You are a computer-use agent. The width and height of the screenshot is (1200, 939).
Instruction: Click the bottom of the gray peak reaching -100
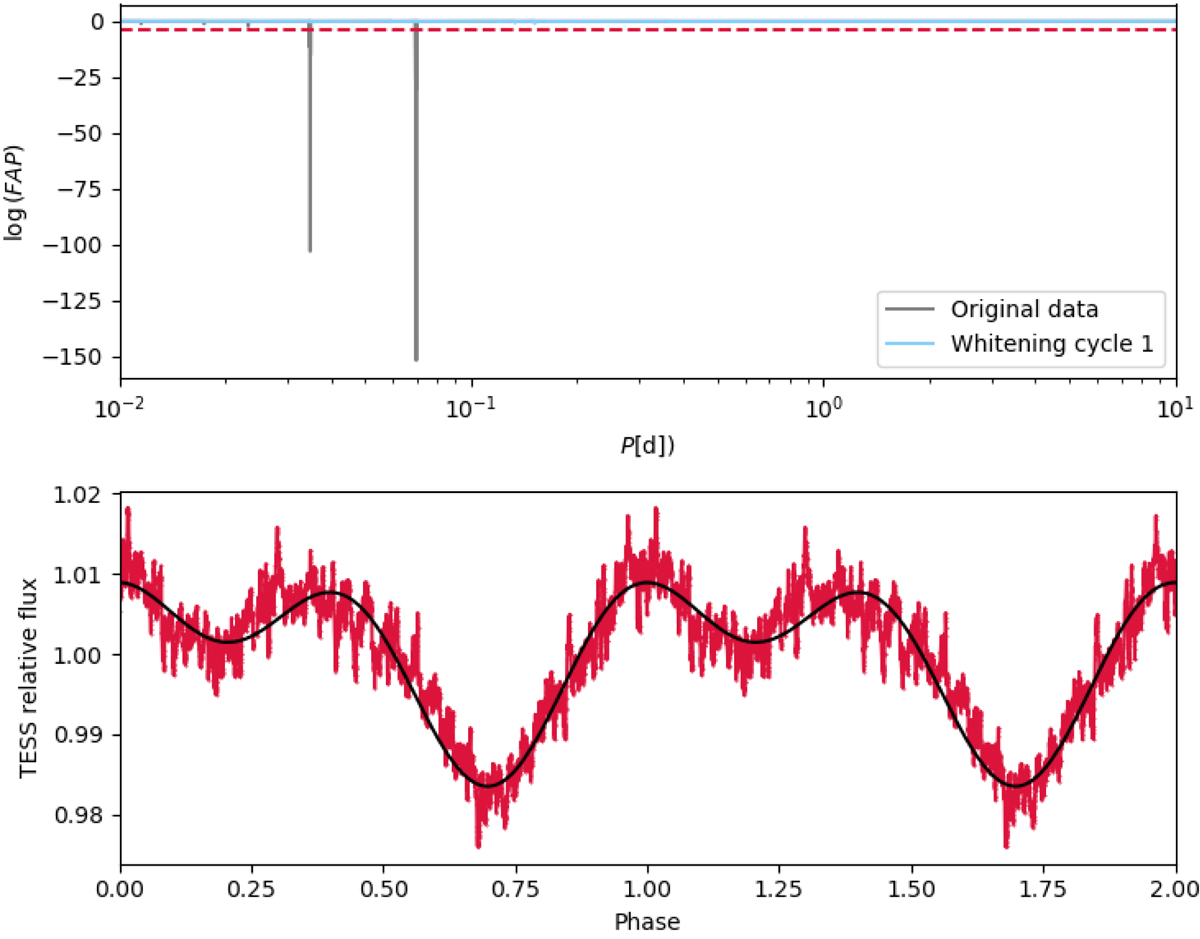[310, 249]
